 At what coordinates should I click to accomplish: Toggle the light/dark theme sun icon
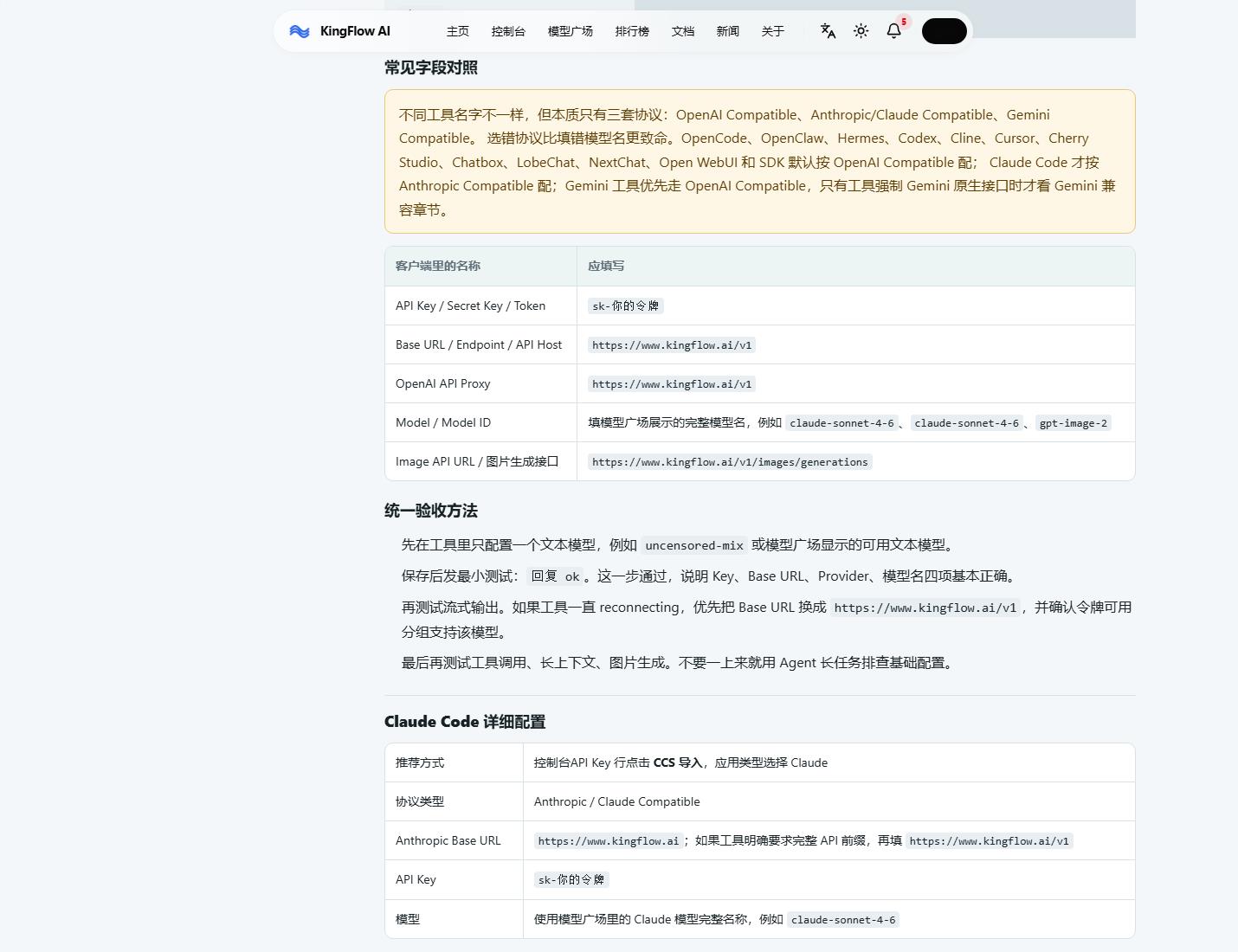click(861, 31)
